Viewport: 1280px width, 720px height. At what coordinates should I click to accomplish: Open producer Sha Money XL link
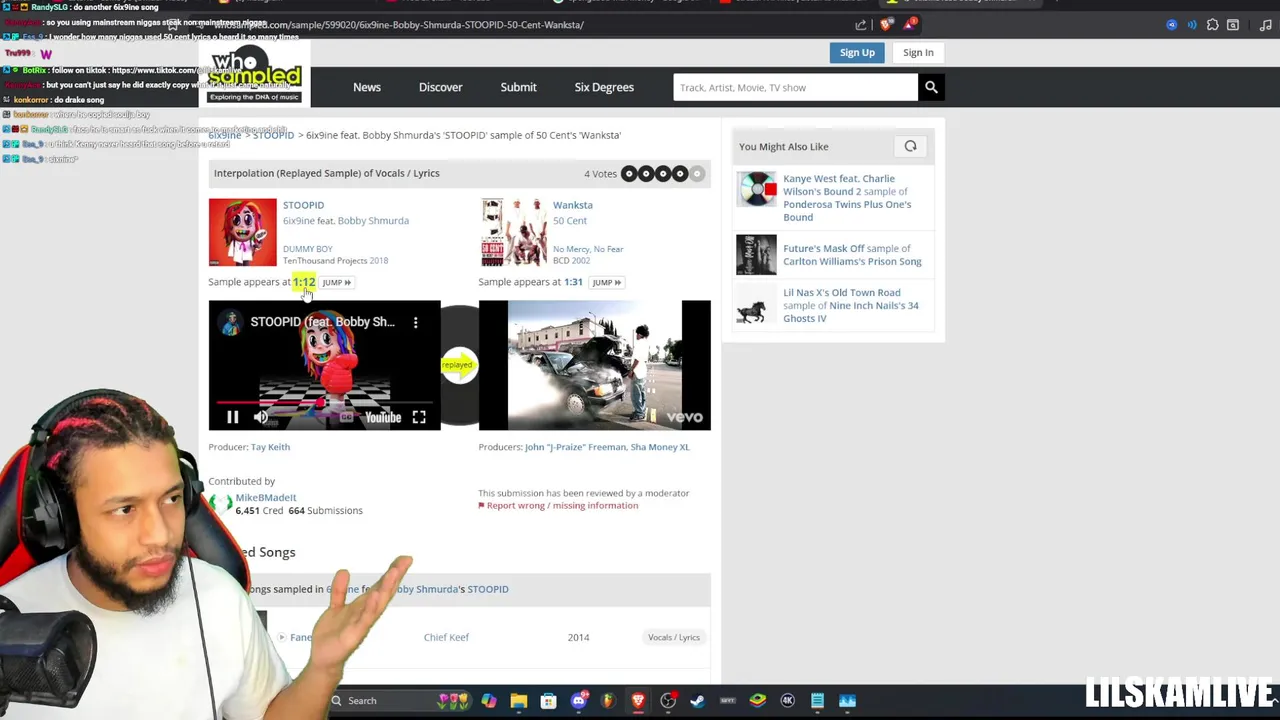[x=660, y=447]
